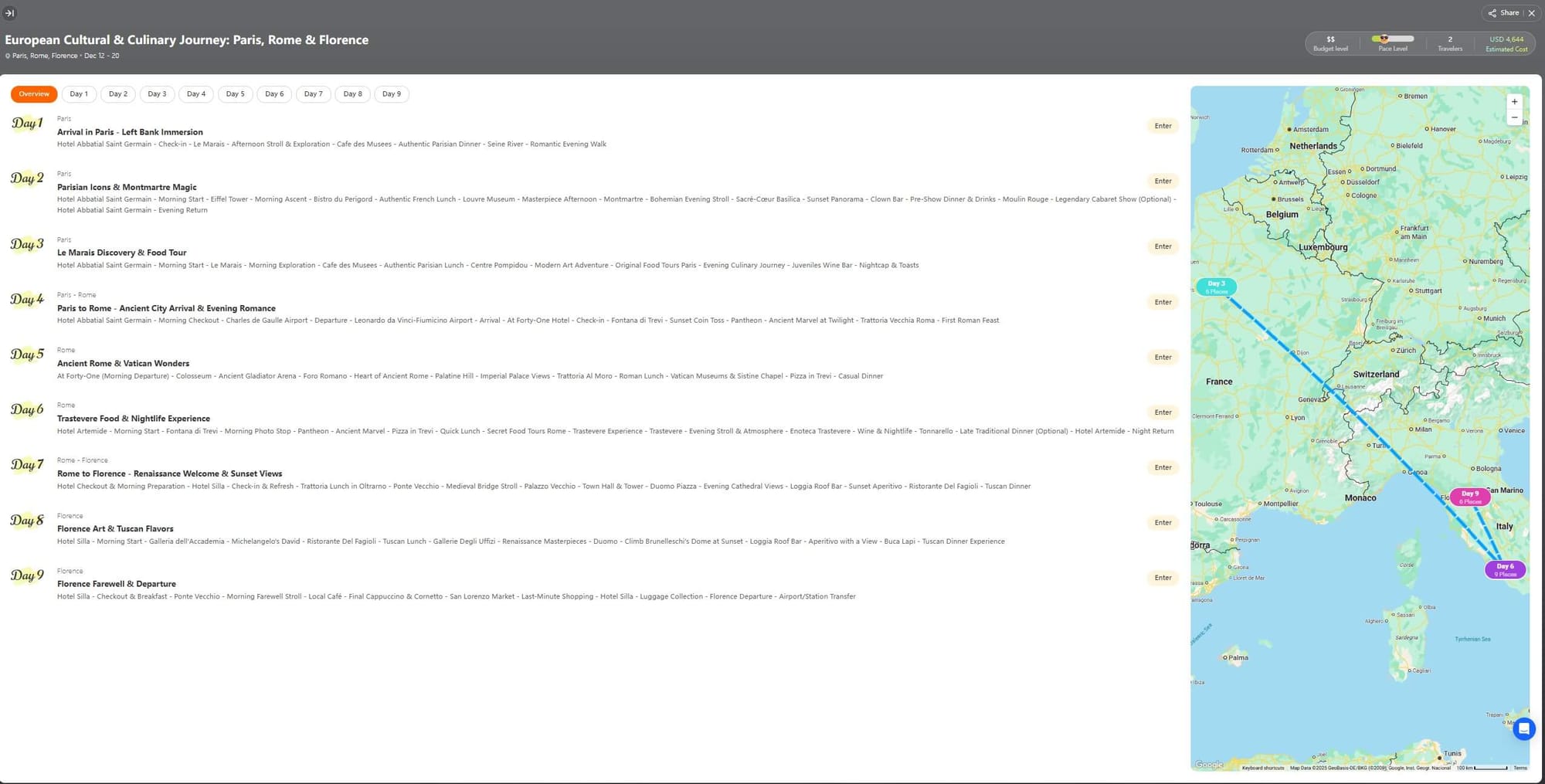Open the Day 4 tab
The image size is (1545, 784).
tap(196, 94)
